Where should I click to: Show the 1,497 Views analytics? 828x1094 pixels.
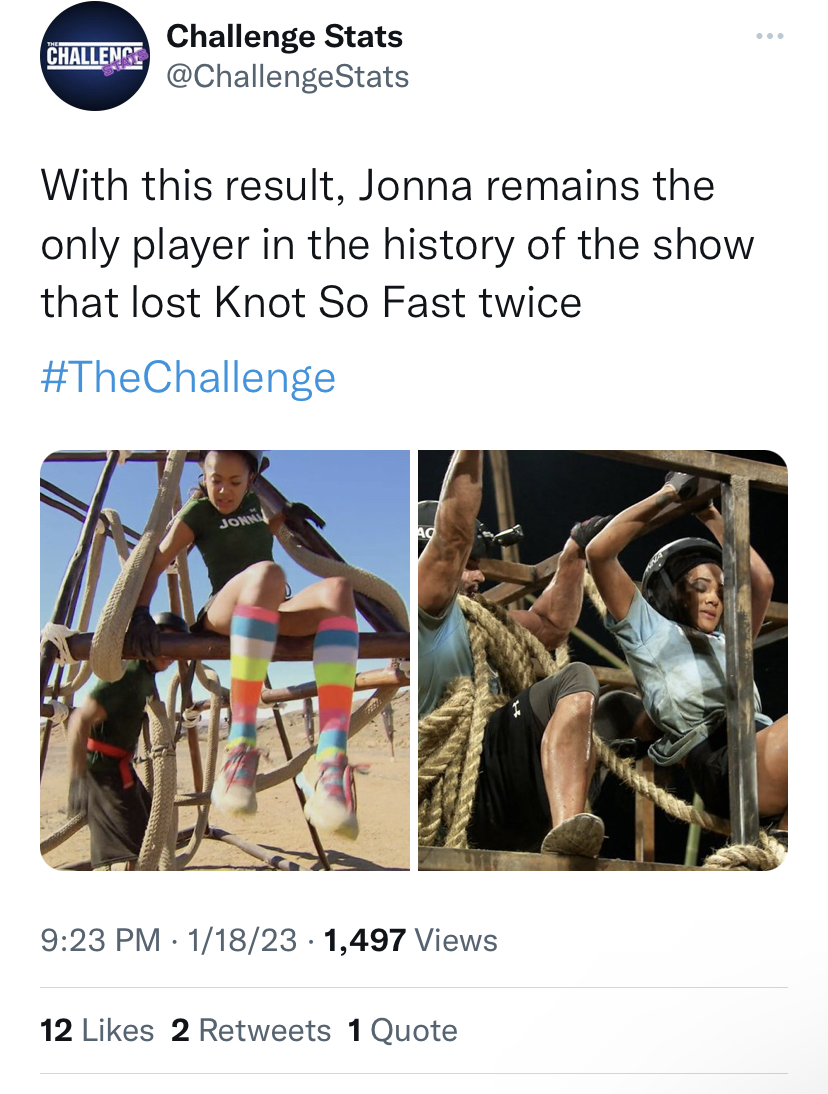click(x=410, y=940)
